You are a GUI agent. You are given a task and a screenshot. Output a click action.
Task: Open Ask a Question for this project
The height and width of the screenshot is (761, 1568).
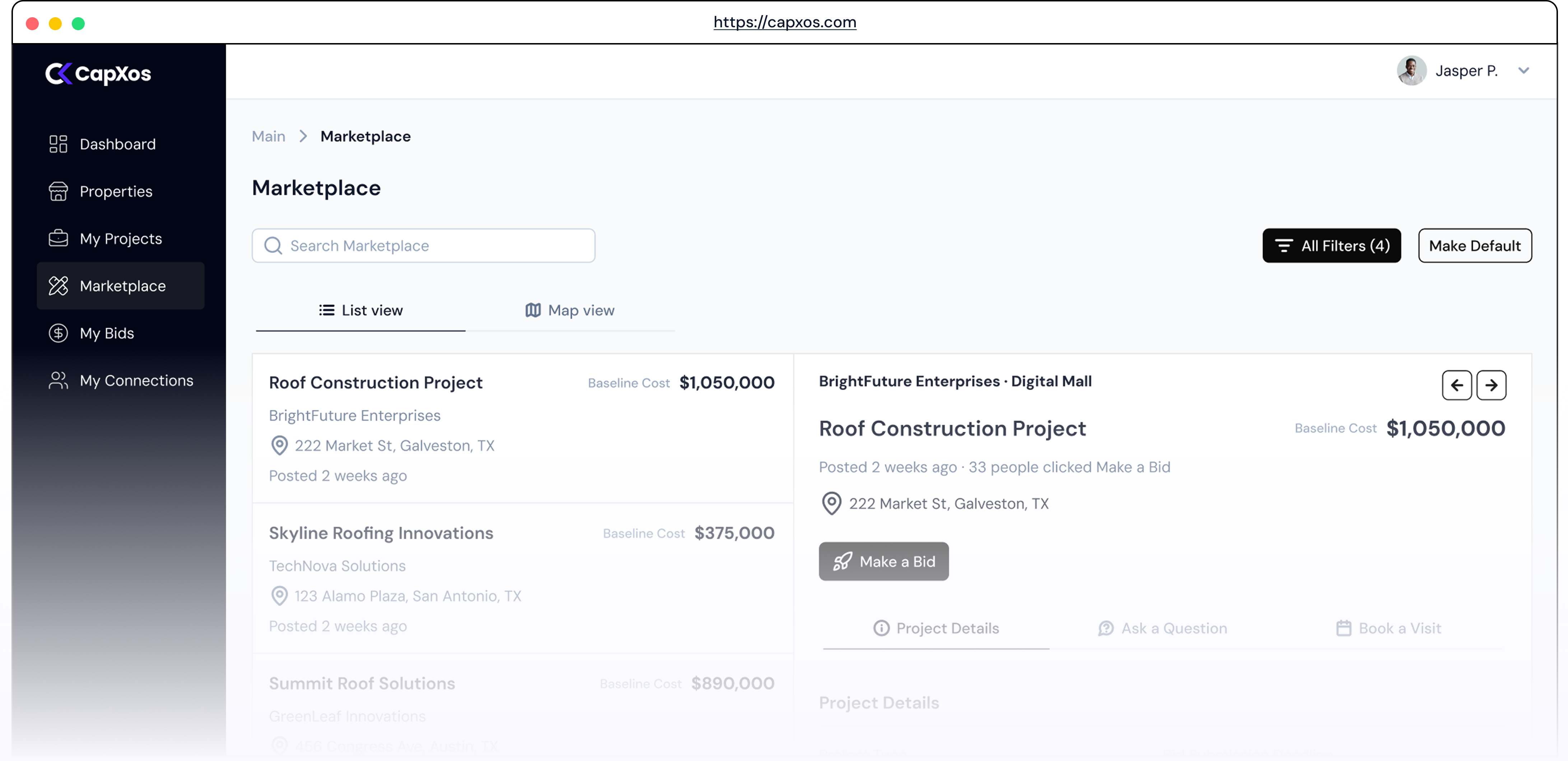1163,628
